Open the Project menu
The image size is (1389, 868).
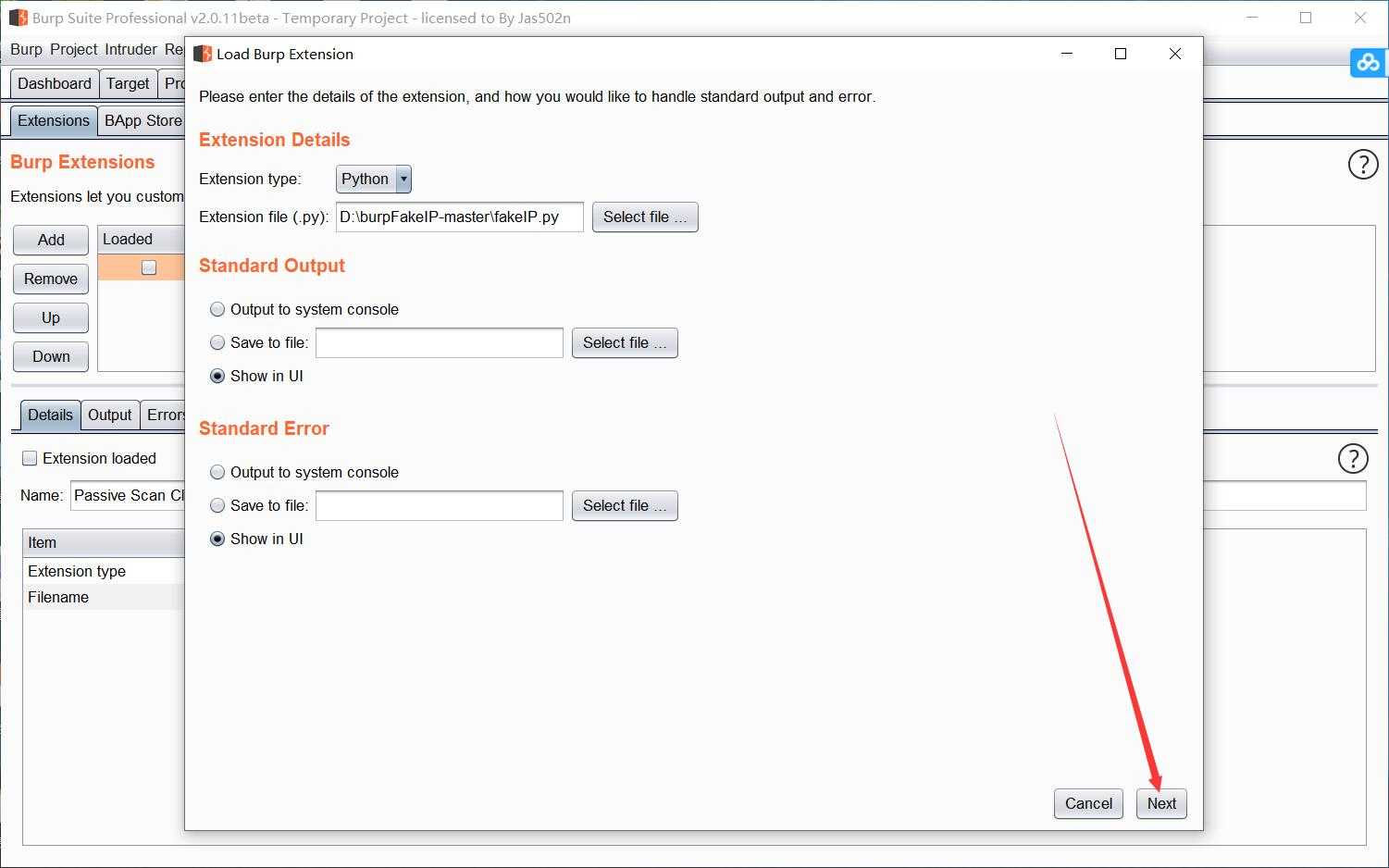point(74,49)
